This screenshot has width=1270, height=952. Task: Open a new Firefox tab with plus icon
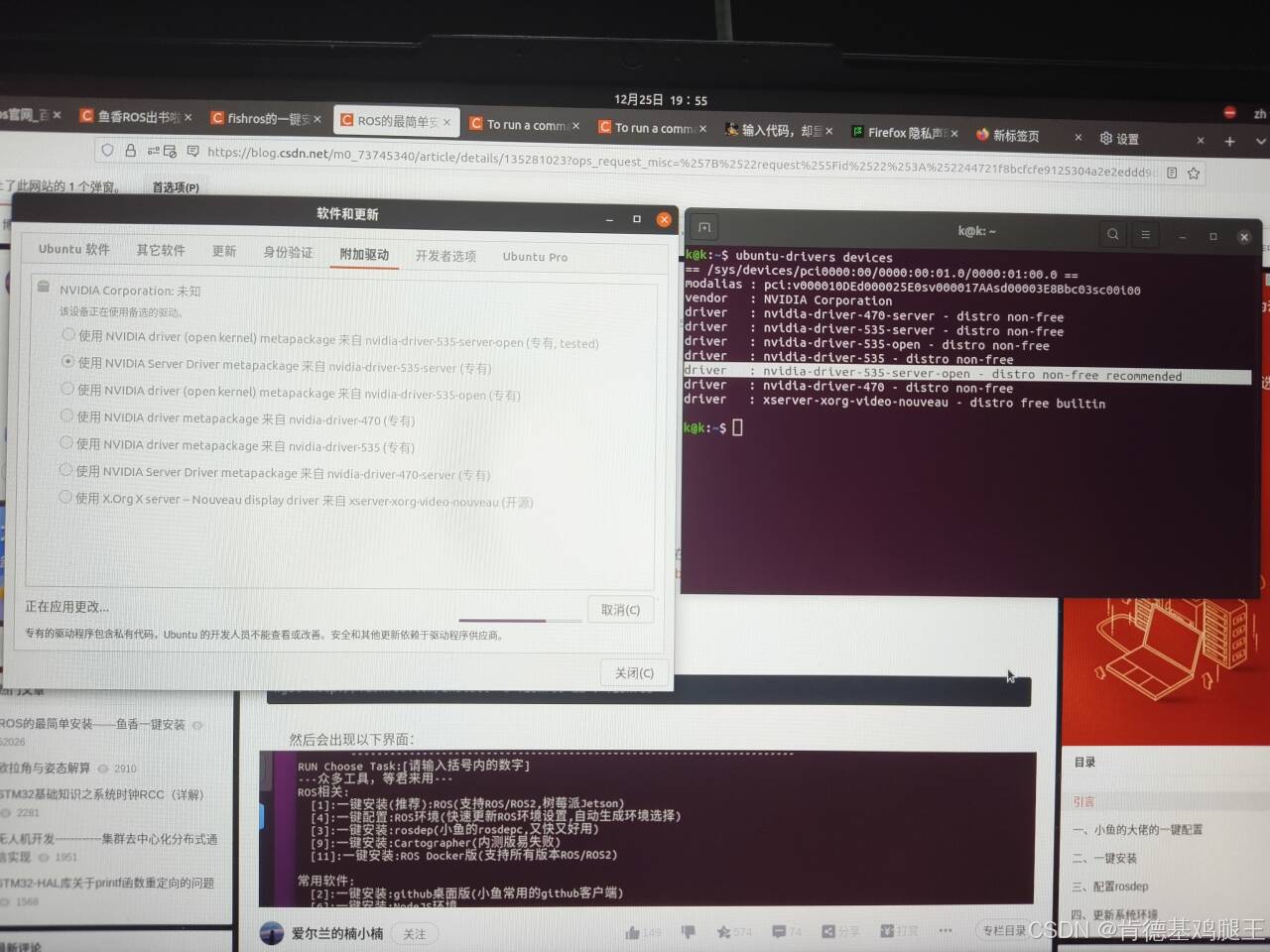1229,142
